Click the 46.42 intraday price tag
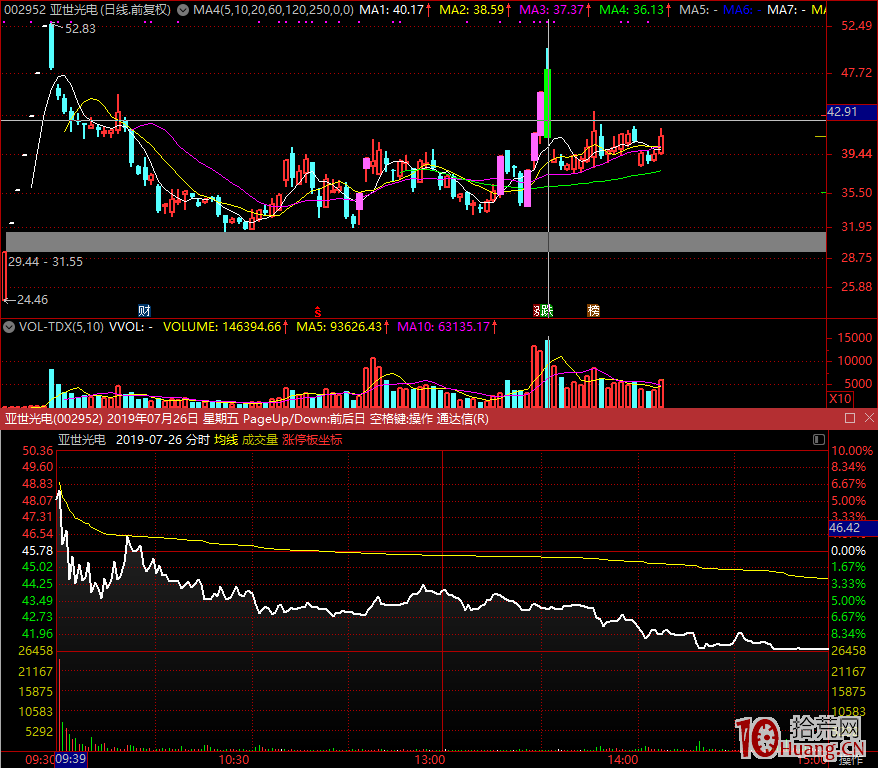The image size is (878, 768). coord(845,527)
